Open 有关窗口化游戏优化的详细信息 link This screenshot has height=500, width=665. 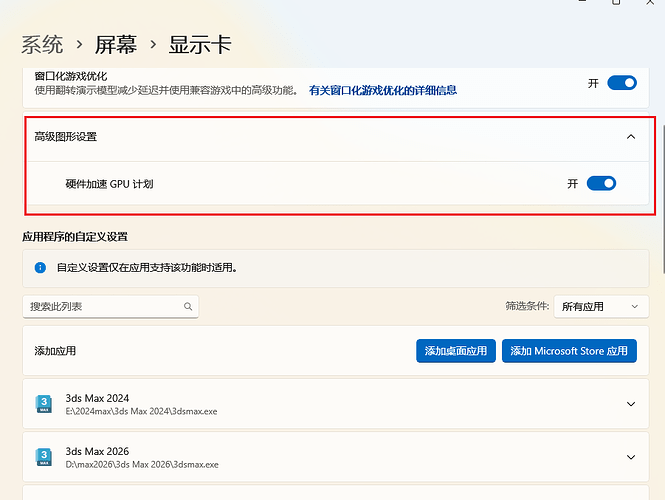coord(382,90)
